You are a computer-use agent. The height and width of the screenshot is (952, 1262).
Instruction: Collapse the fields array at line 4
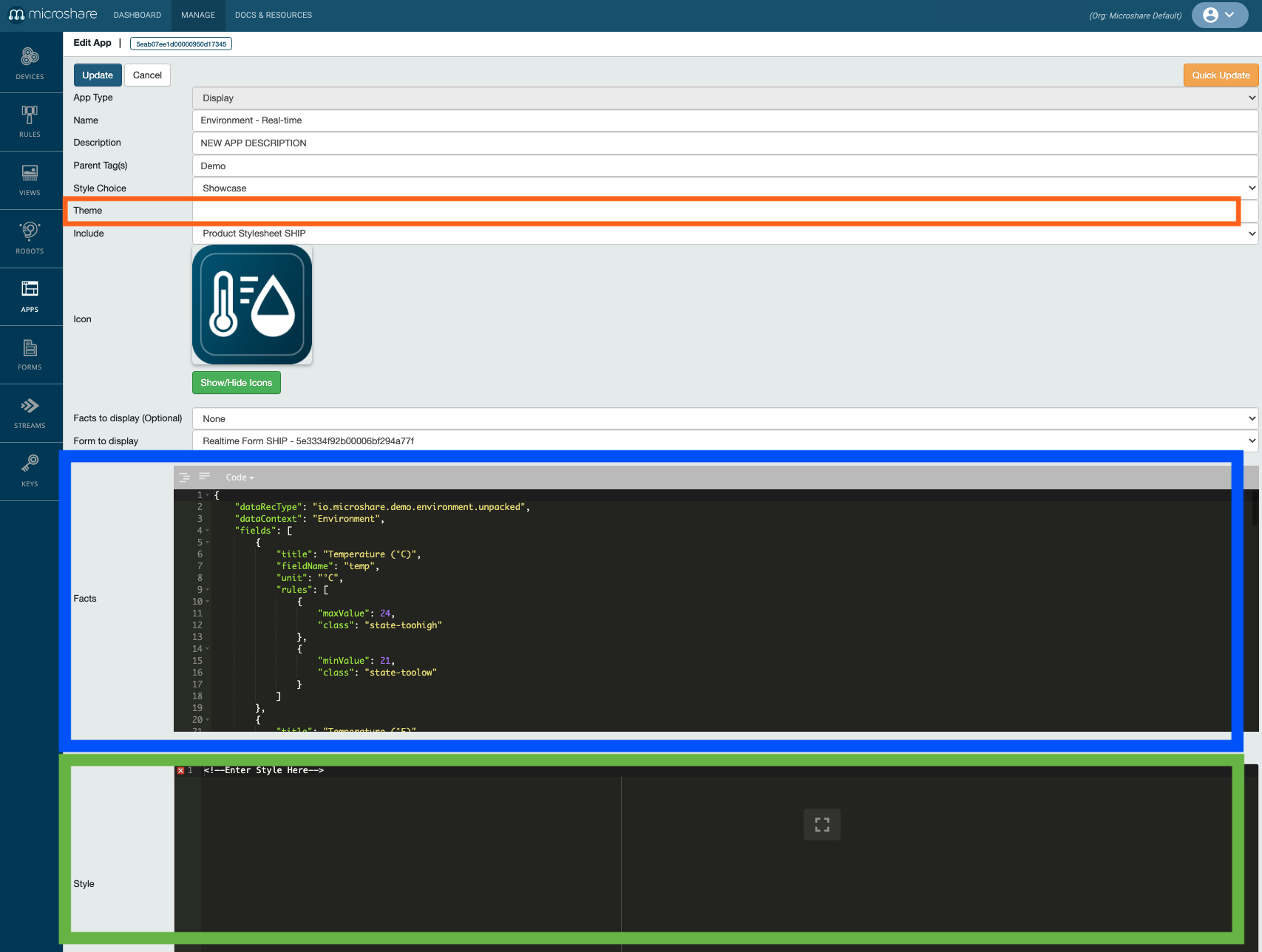tap(208, 531)
